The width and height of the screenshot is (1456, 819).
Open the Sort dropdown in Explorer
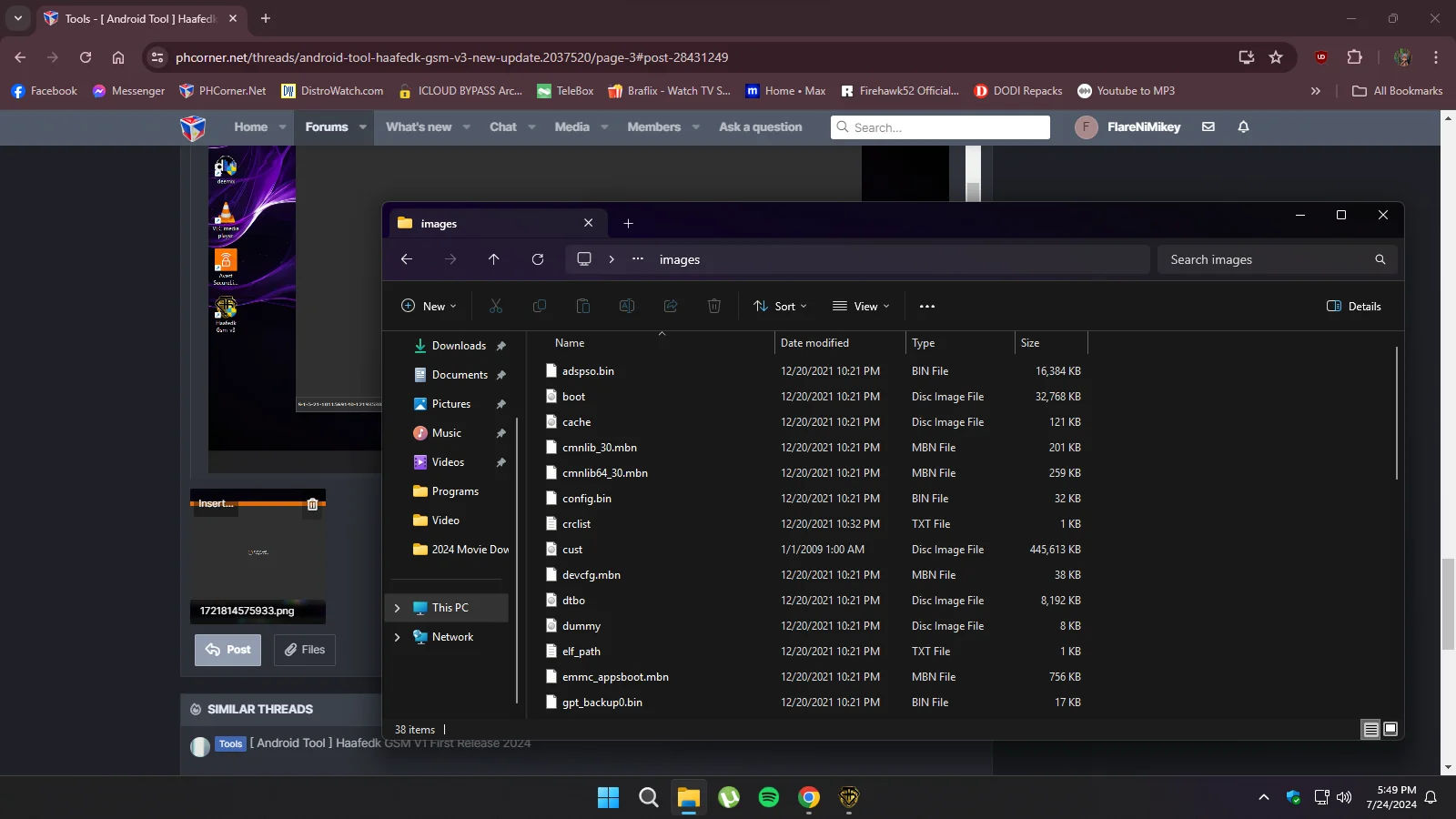(780, 307)
